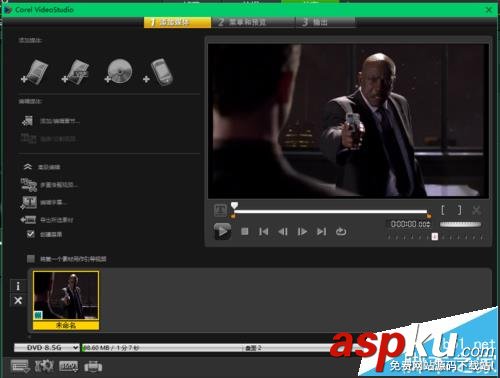500x378 pixels.
Task: Open add/edit chapter option
Action: (50, 121)
